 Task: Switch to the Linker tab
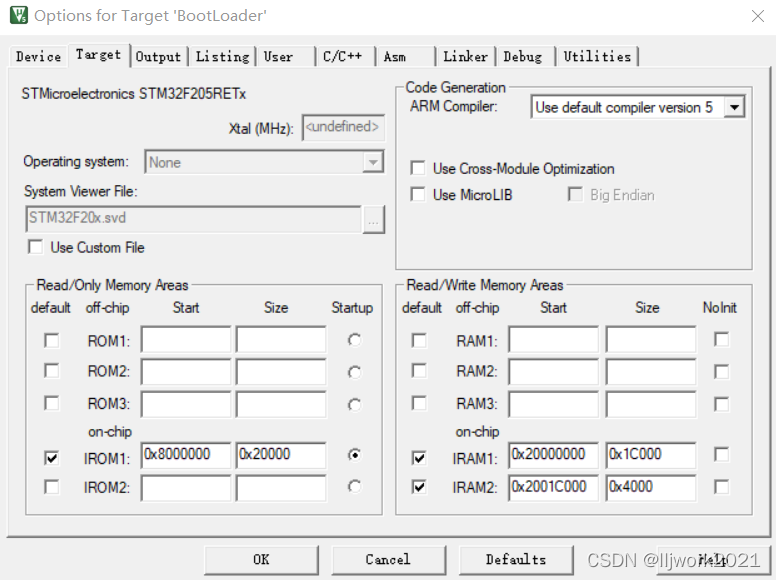[465, 56]
